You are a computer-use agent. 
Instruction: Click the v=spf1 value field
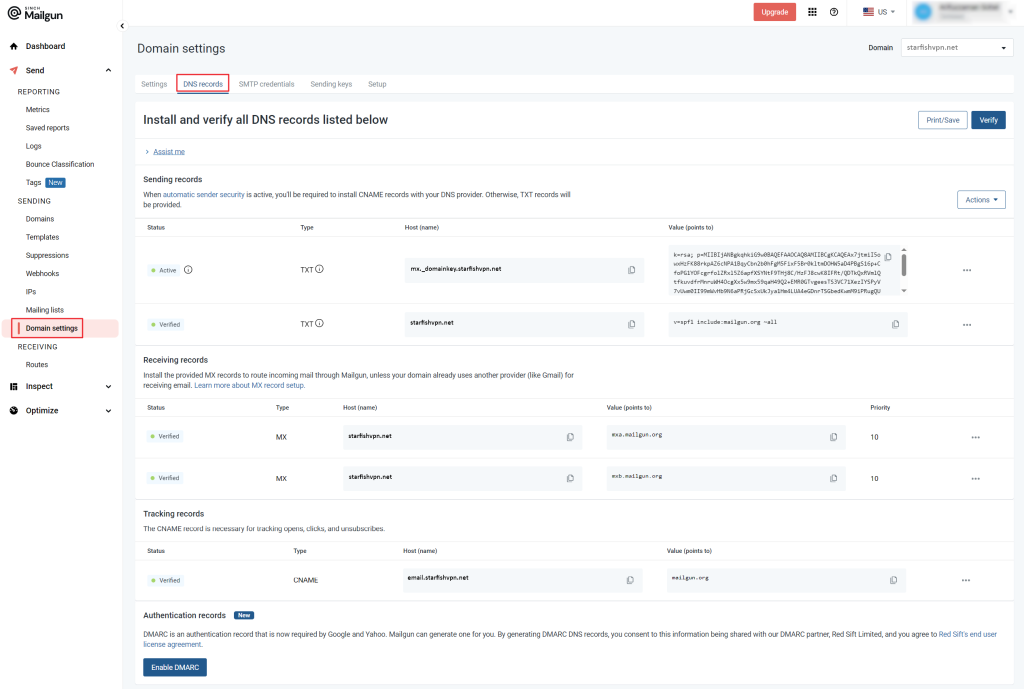tap(788, 324)
